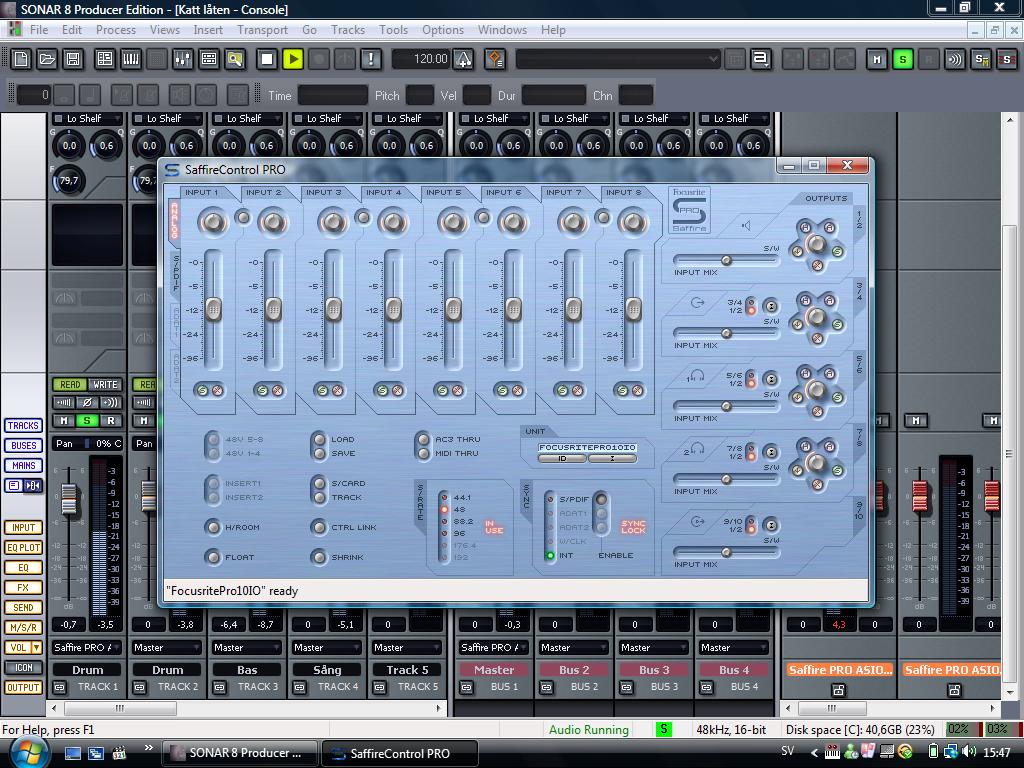Select the INT sync source
Viewport: 1024px width, 768px height.
click(x=551, y=556)
